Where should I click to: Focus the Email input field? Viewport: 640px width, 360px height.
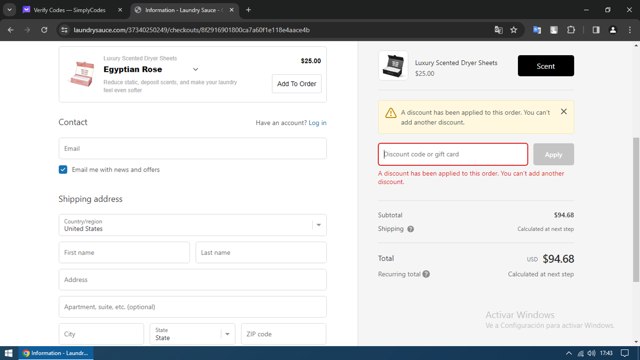[193, 149]
